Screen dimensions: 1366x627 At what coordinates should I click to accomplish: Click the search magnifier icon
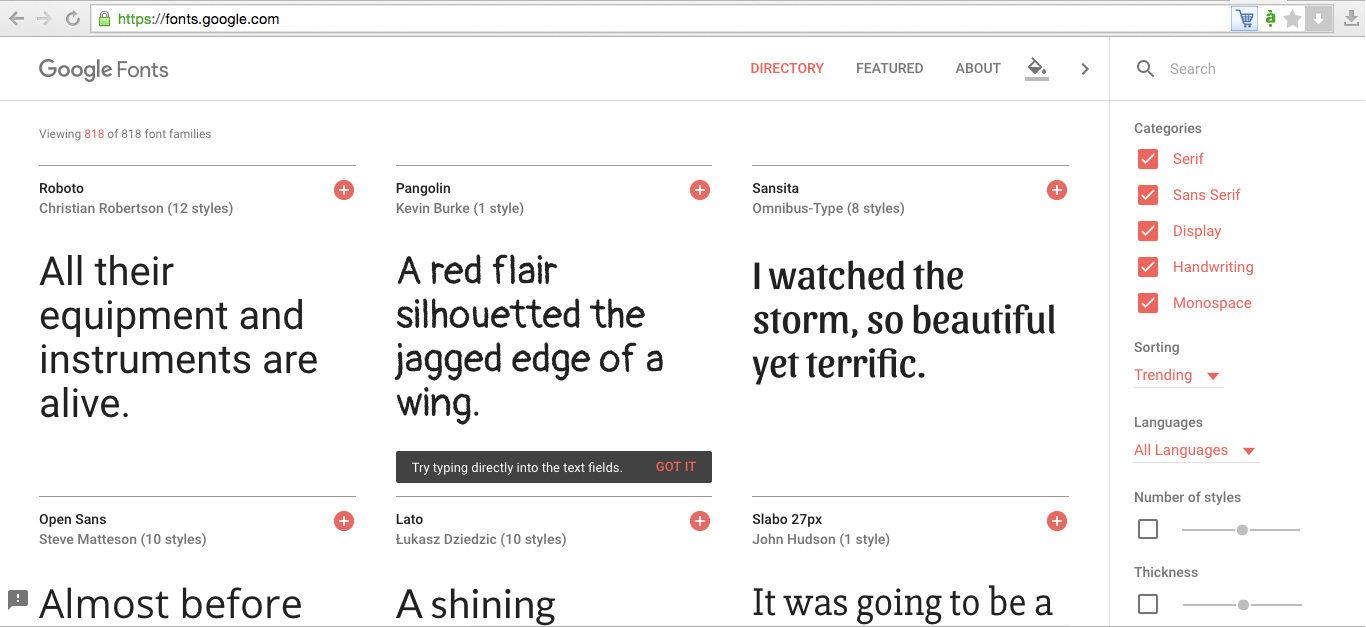(1146, 69)
